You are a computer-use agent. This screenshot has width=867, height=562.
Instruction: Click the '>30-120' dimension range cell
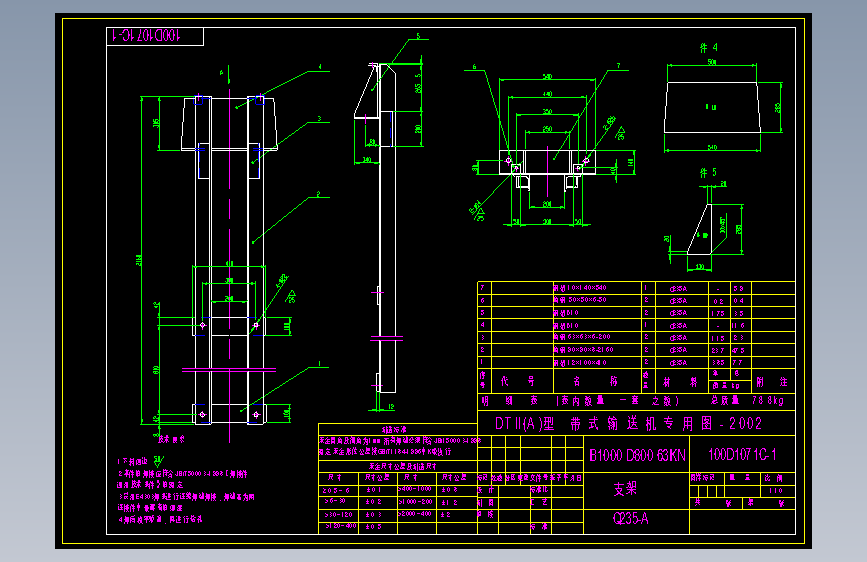pyautogui.click(x=338, y=514)
